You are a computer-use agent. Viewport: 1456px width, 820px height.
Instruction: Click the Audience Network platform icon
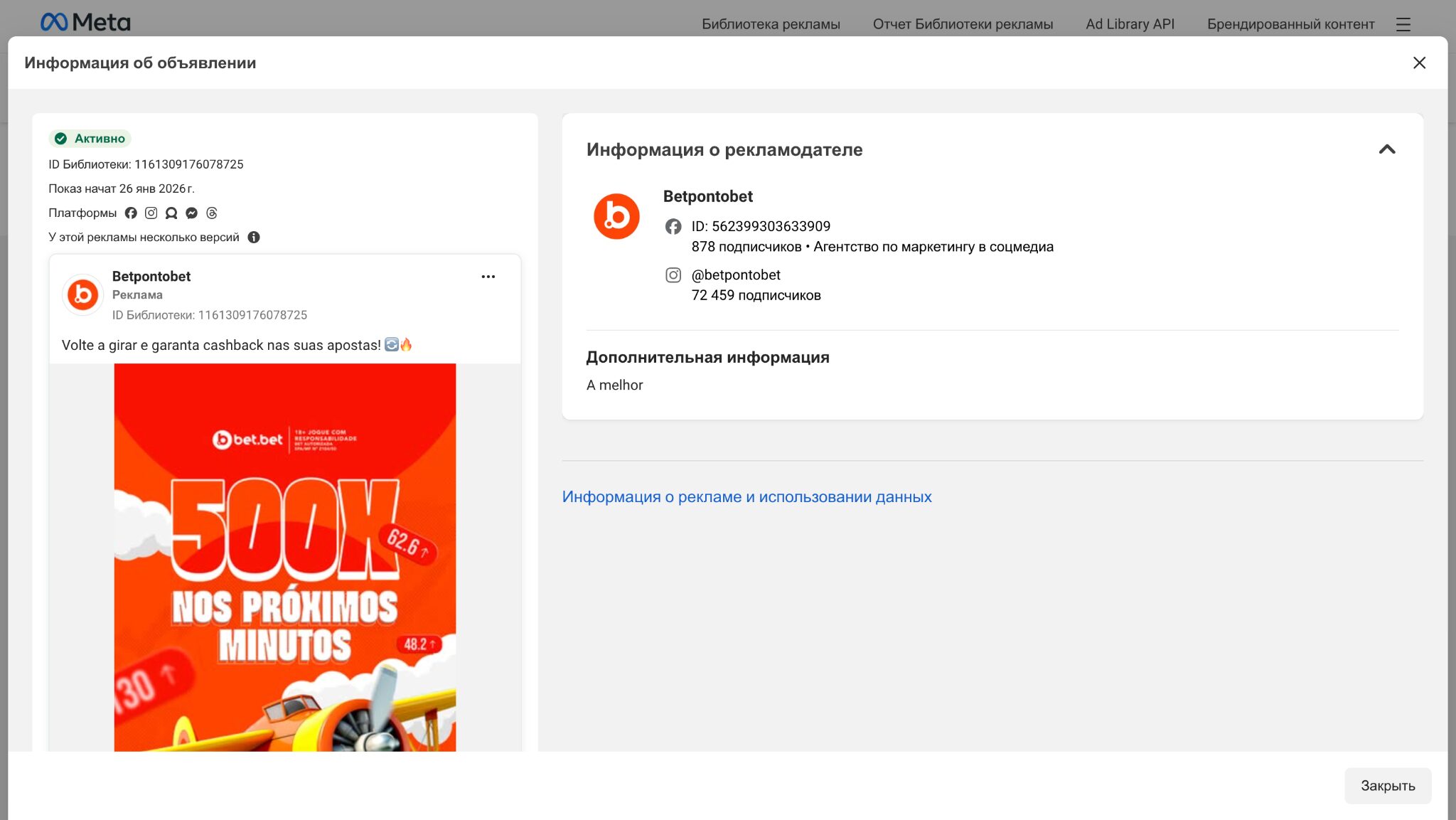(x=171, y=213)
